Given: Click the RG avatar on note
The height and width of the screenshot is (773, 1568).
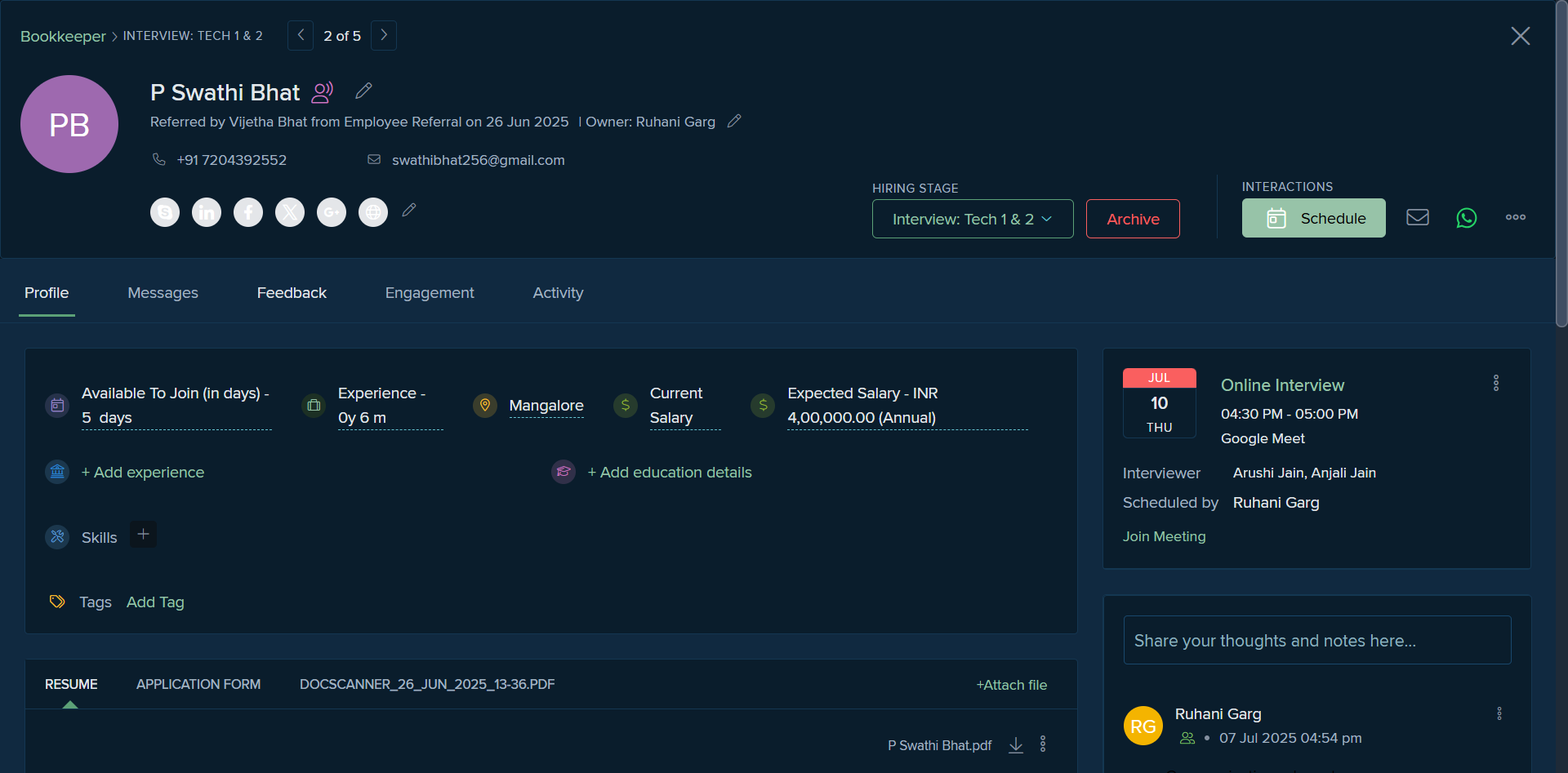Looking at the screenshot, I should [1143, 726].
